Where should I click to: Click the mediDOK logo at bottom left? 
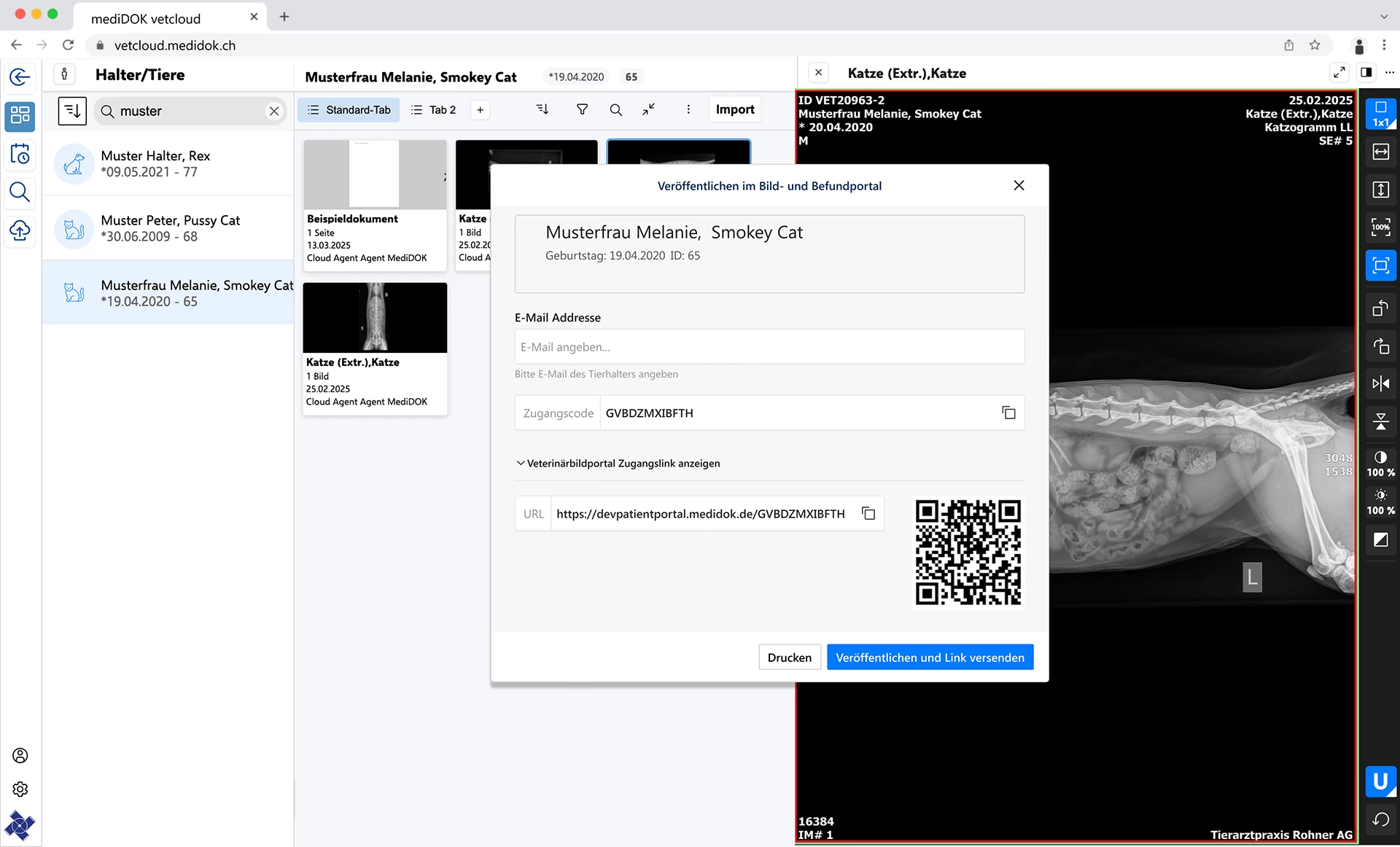[20, 825]
